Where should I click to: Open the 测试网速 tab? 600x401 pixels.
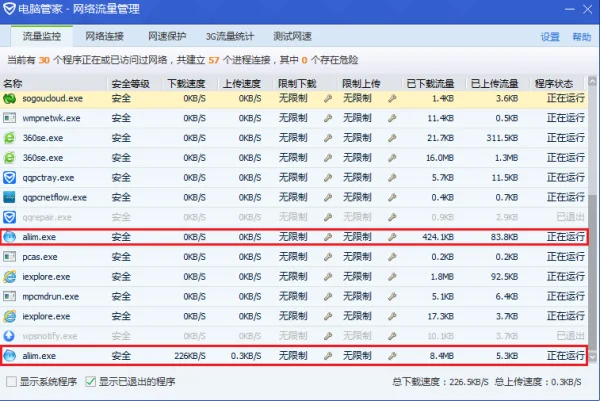pos(292,36)
